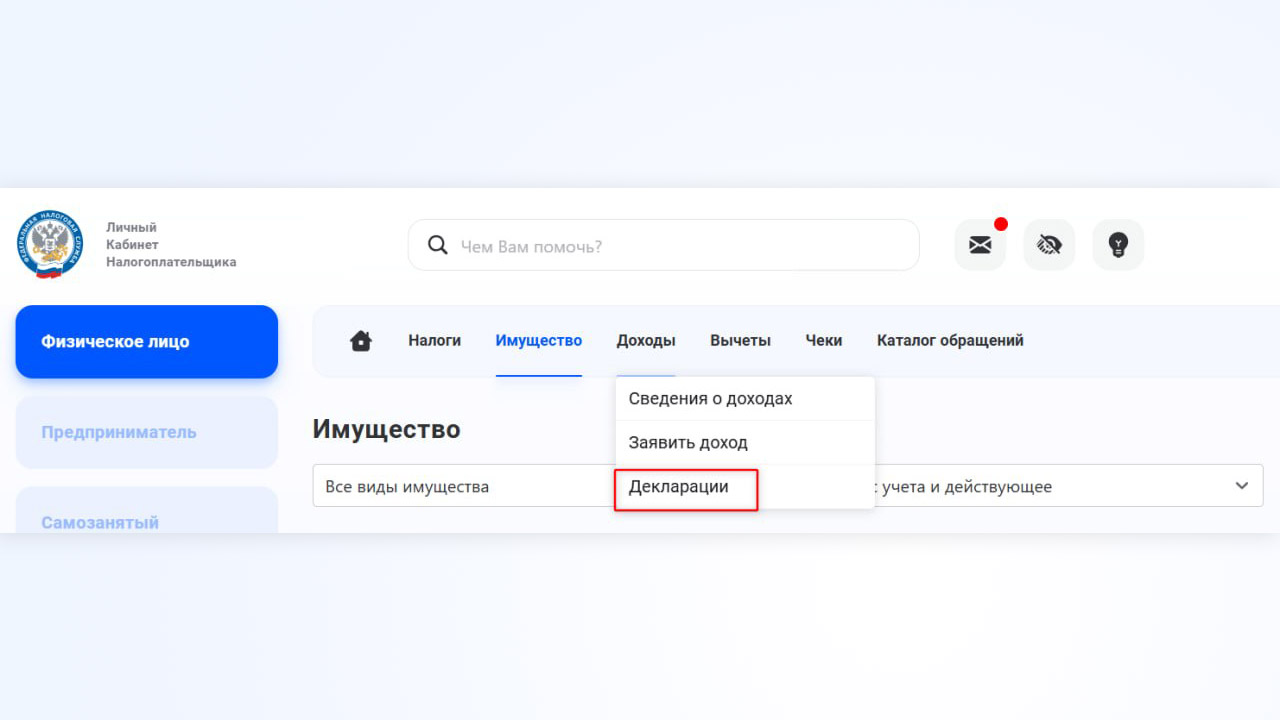Switch to the 'Самозанятый' profile
1280x720 pixels.
146,517
